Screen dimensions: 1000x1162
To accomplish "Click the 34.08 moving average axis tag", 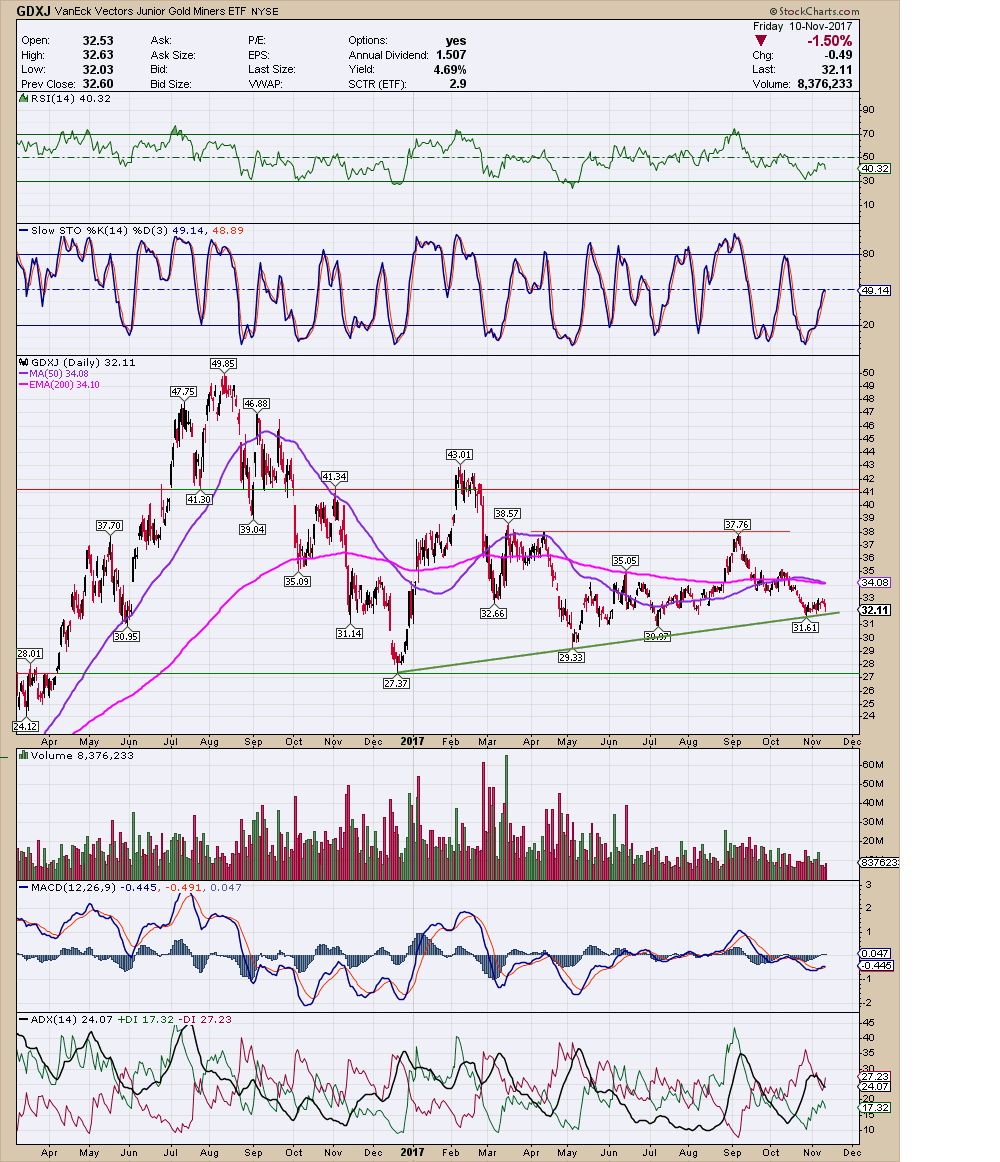I will click(x=876, y=582).
